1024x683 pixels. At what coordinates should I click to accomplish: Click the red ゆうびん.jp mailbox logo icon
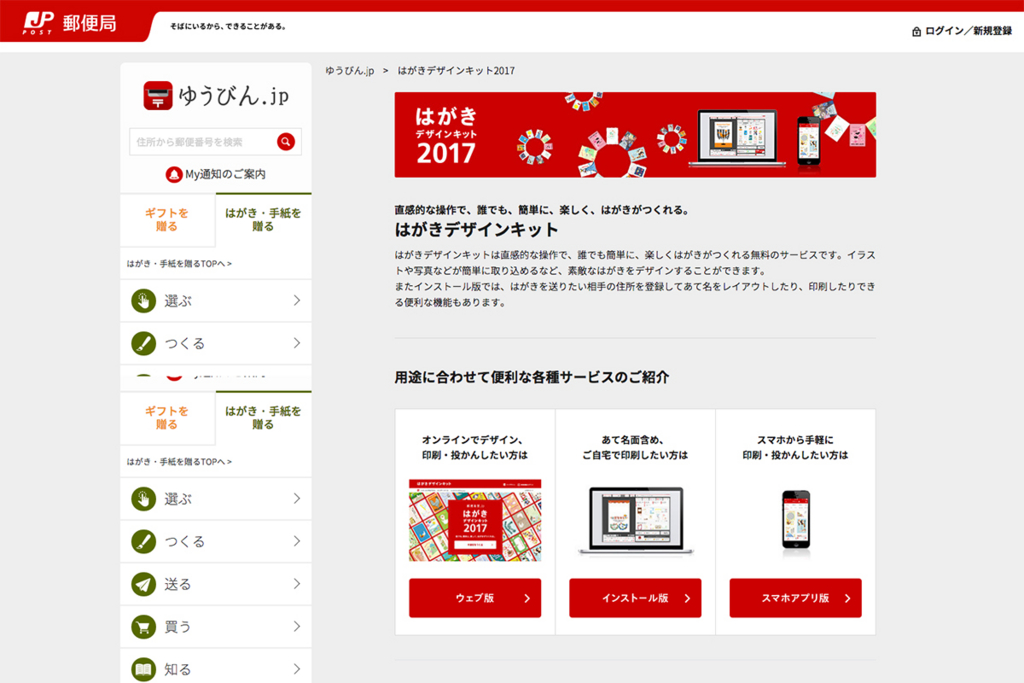158,96
